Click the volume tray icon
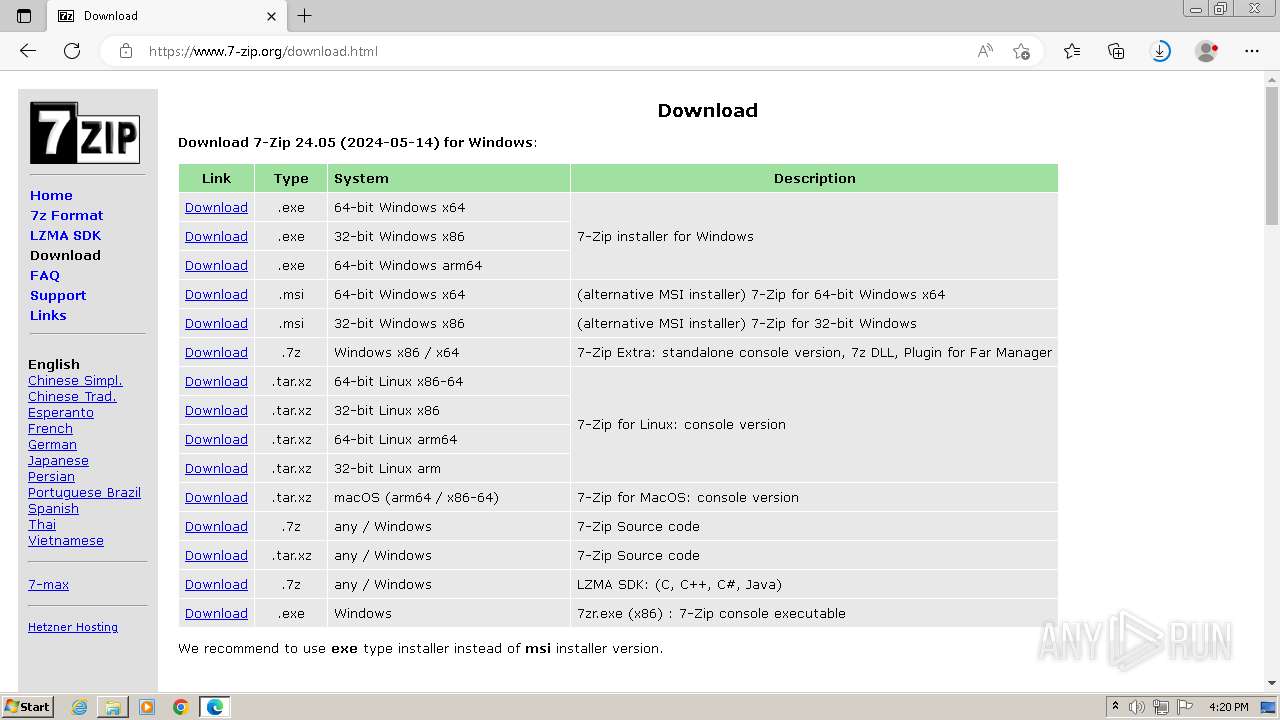Screen dimensions: 1280x720 [x=1137, y=707]
